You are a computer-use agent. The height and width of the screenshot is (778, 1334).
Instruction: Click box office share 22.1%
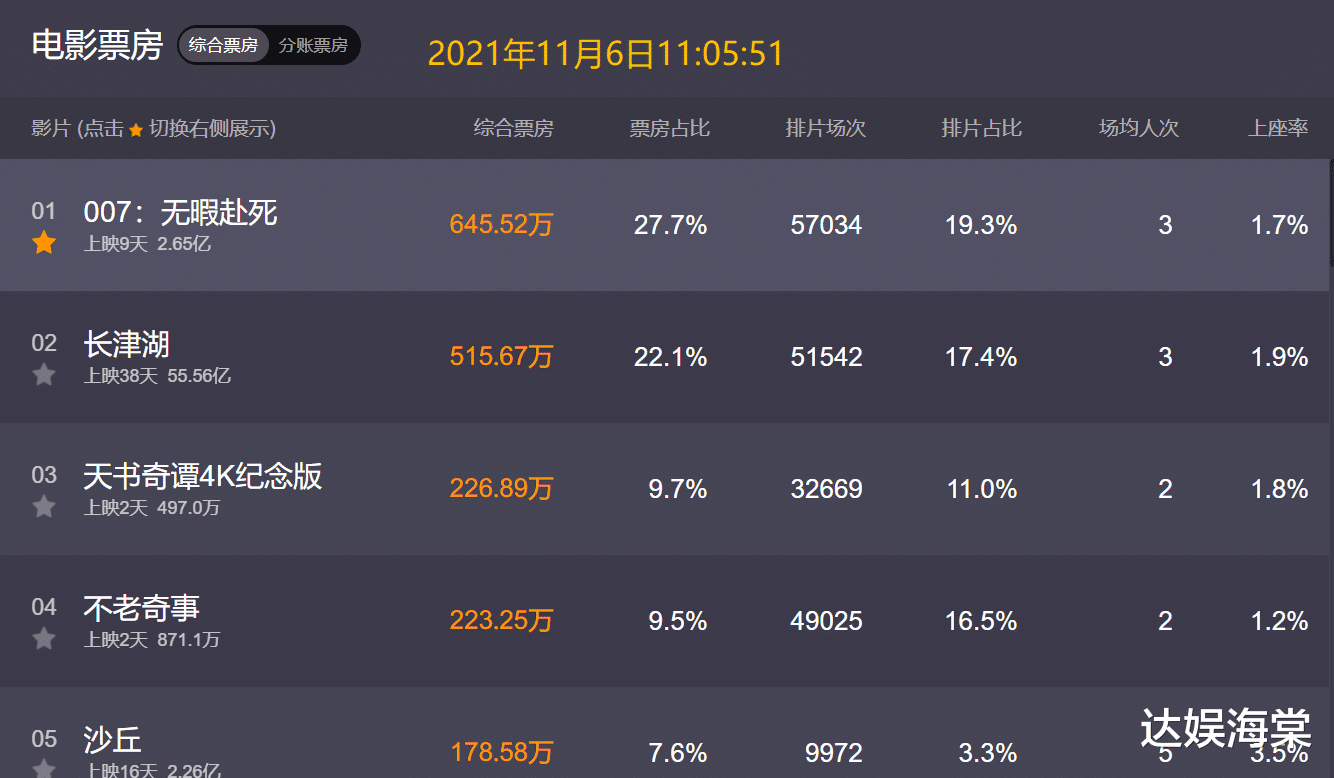tap(670, 357)
